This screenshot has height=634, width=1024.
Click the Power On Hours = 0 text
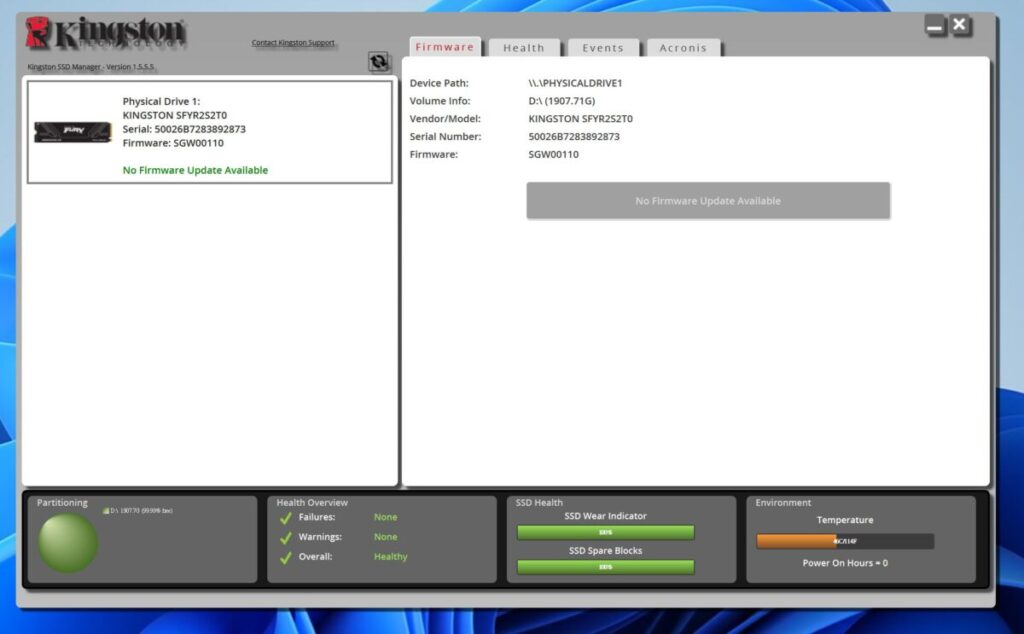tap(845, 563)
